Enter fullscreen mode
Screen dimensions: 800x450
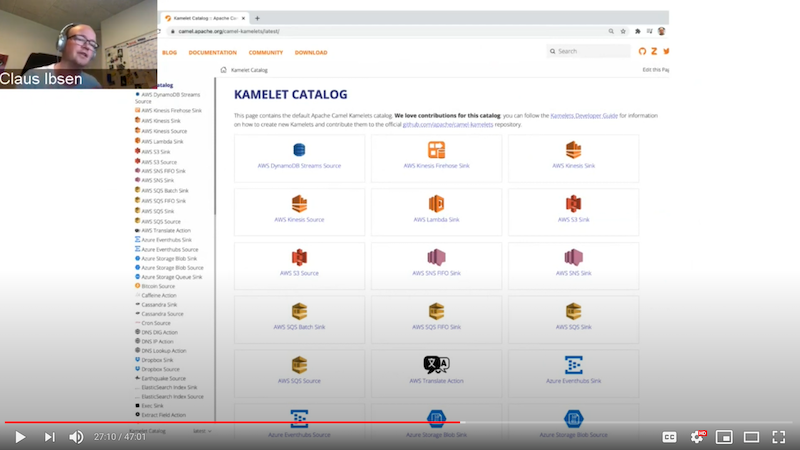pos(780,436)
